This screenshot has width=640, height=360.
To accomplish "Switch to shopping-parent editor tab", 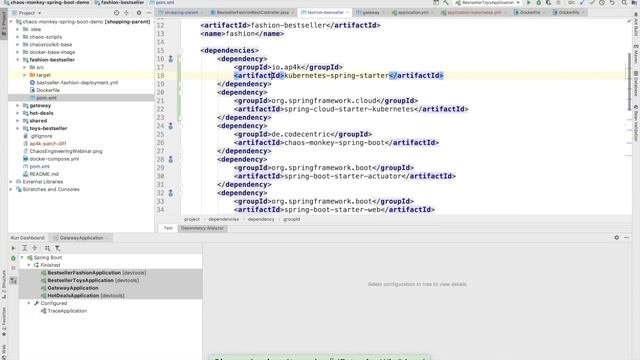I will tap(181, 13).
